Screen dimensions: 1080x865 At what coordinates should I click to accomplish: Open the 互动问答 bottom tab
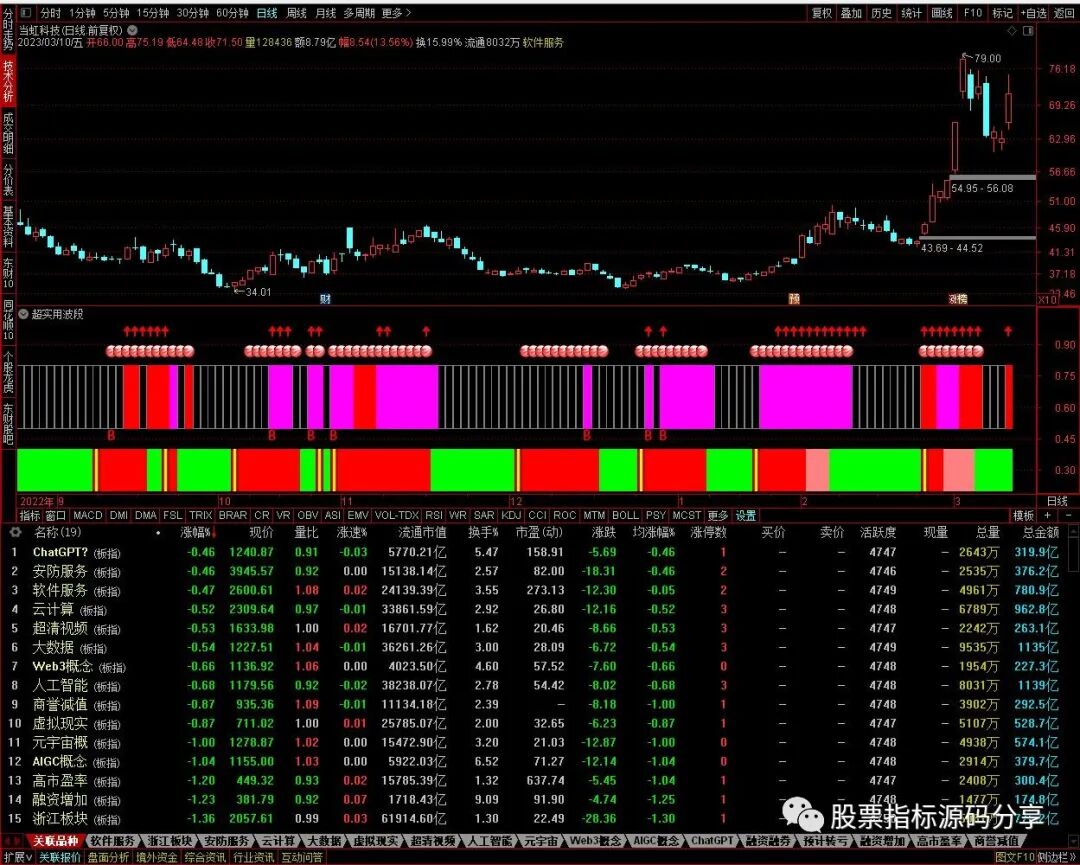[x=302, y=857]
